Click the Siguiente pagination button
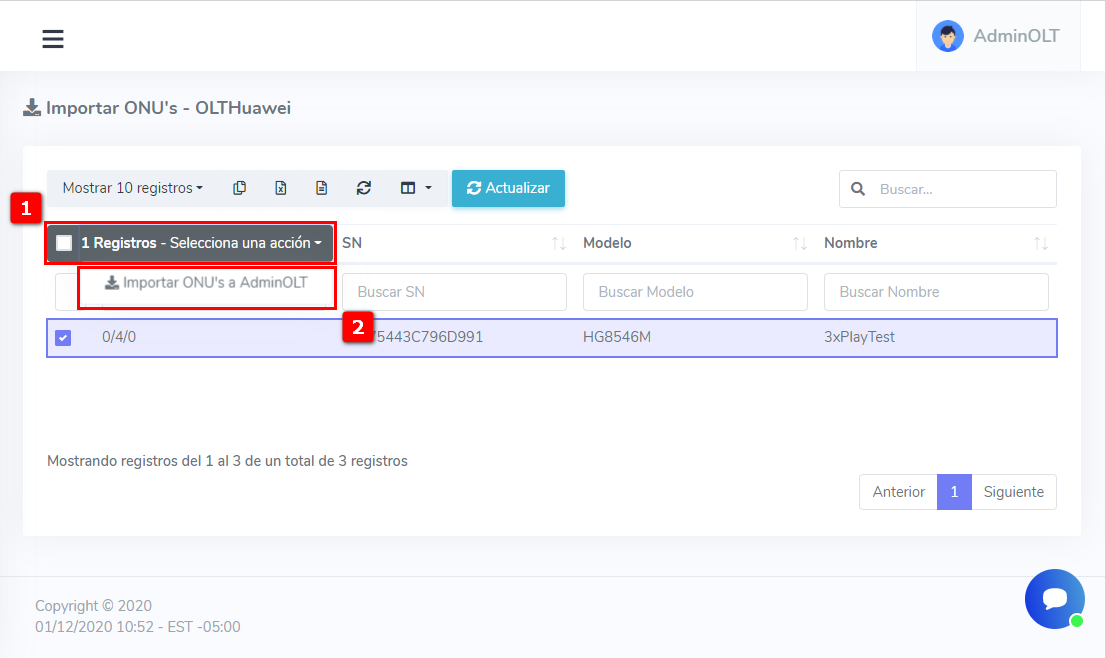 (1013, 492)
